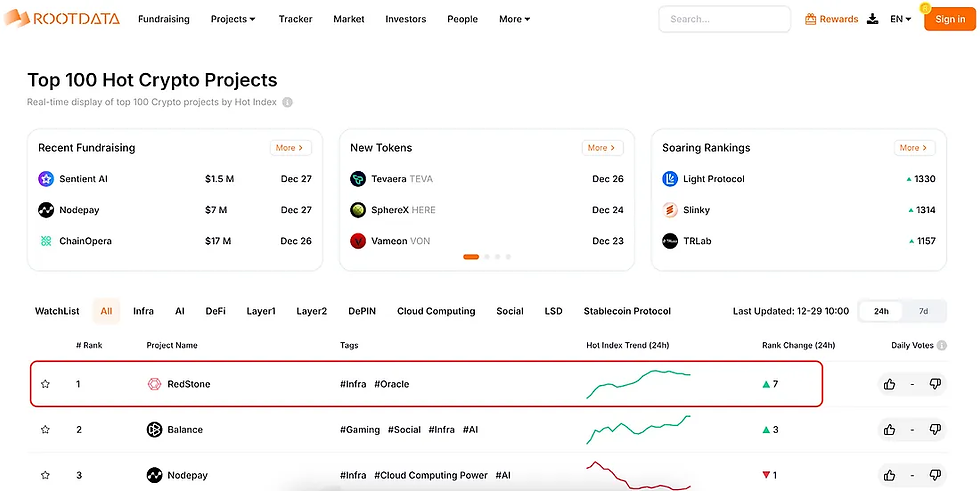Open the Tracker nav item
The width and height of the screenshot is (980, 491).
[296, 19]
